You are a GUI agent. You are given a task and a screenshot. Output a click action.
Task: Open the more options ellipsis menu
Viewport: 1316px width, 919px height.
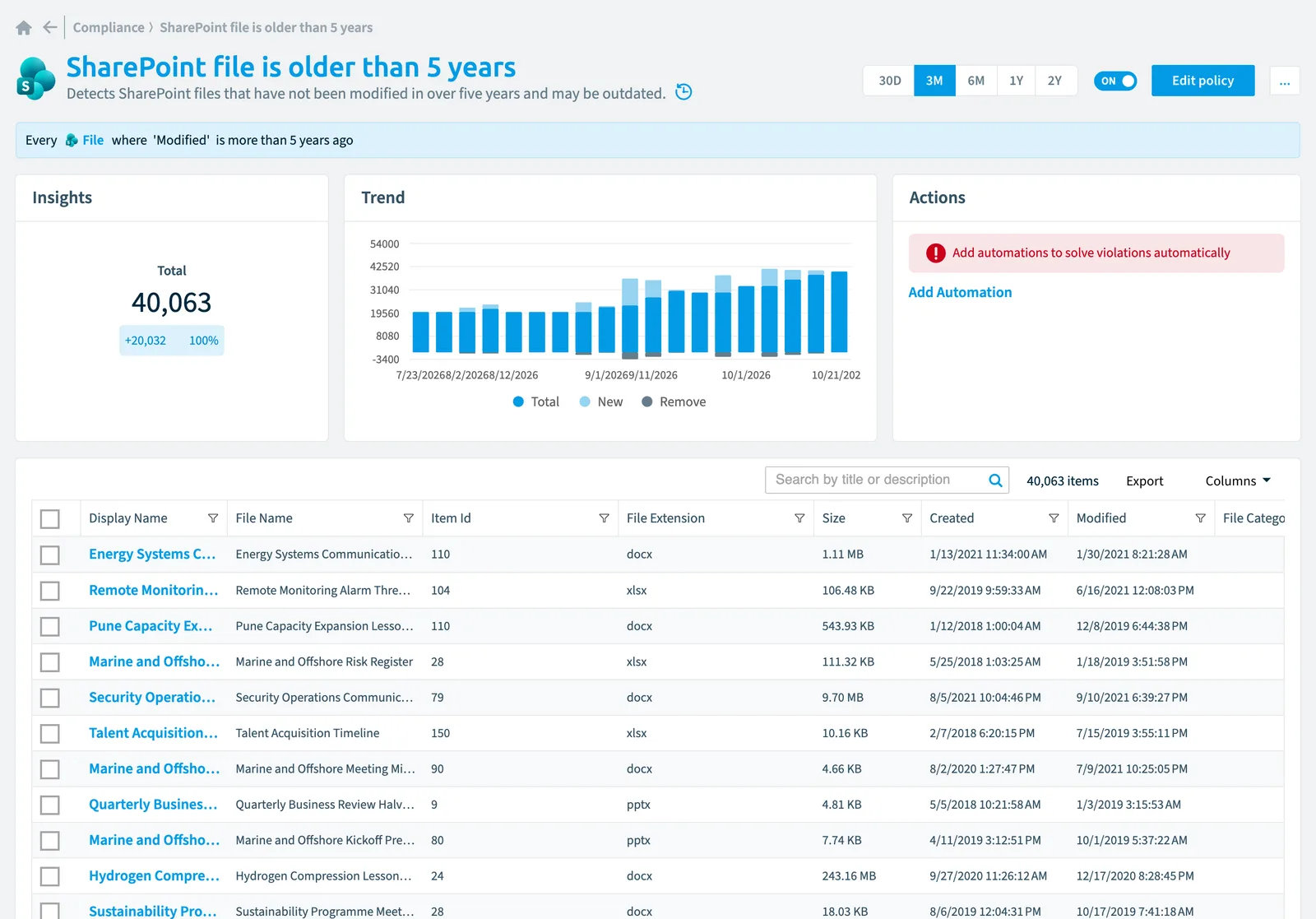tap(1285, 81)
